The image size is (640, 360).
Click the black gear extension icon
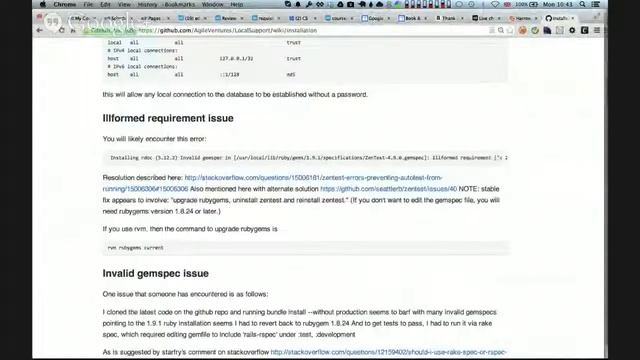pyautogui.click(x=572, y=31)
